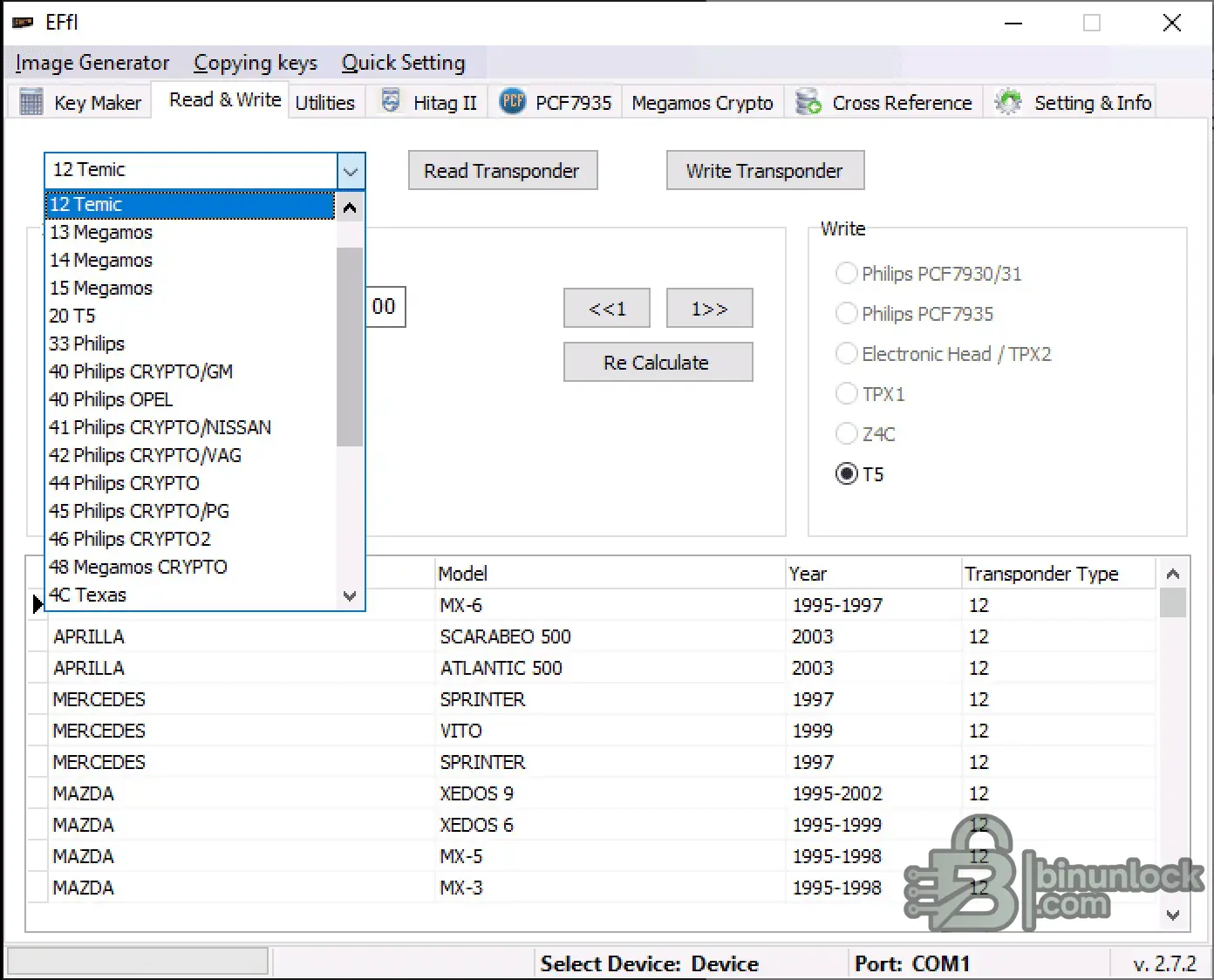This screenshot has width=1214, height=980.
Task: Collapse the transponder type dropdown arrow
Action: coord(351,171)
